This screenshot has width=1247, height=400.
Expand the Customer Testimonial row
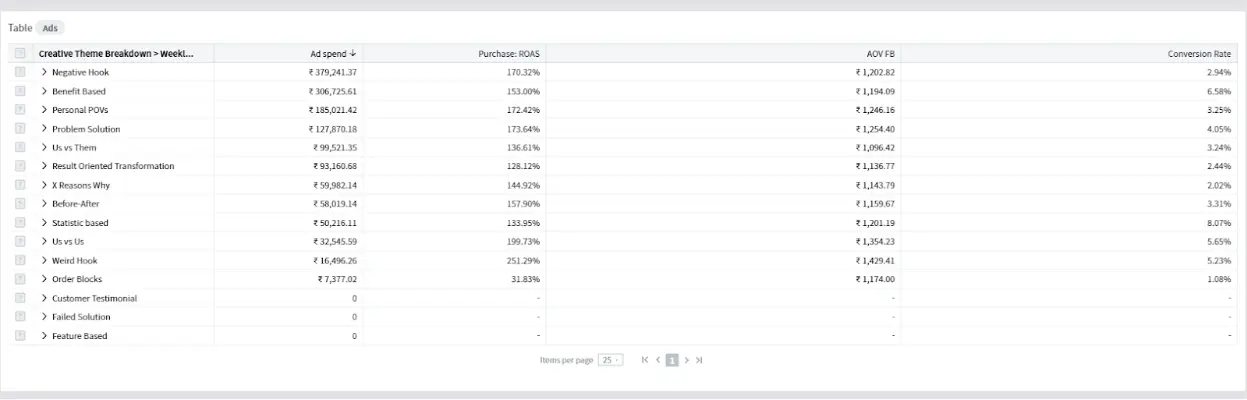coord(44,298)
